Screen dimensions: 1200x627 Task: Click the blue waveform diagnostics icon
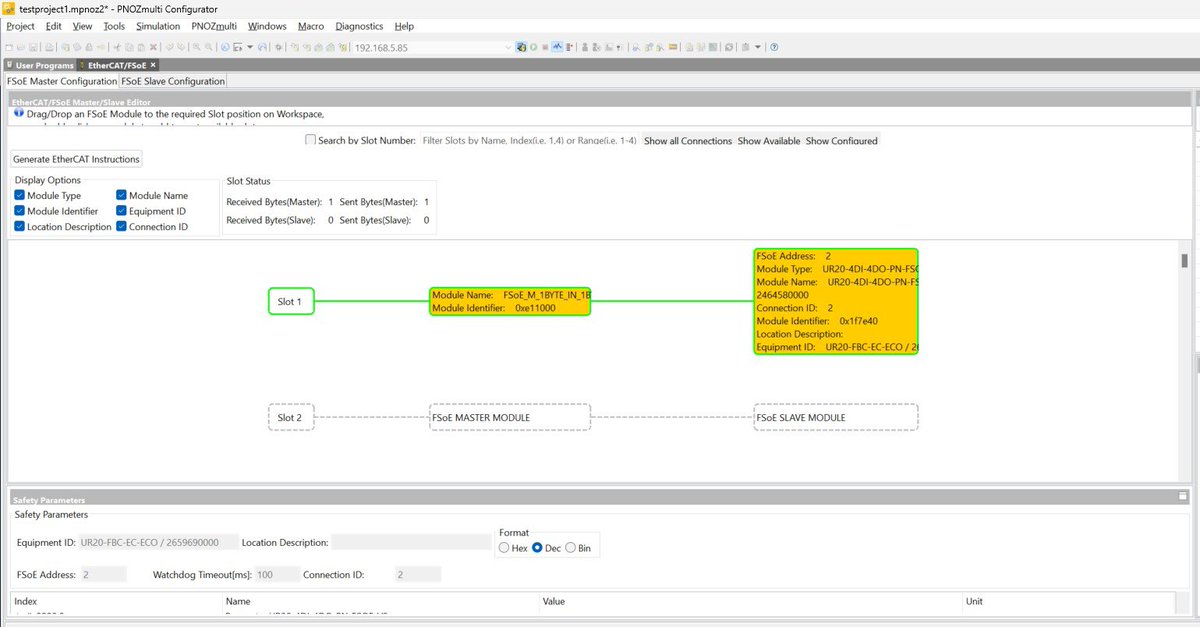tap(556, 47)
